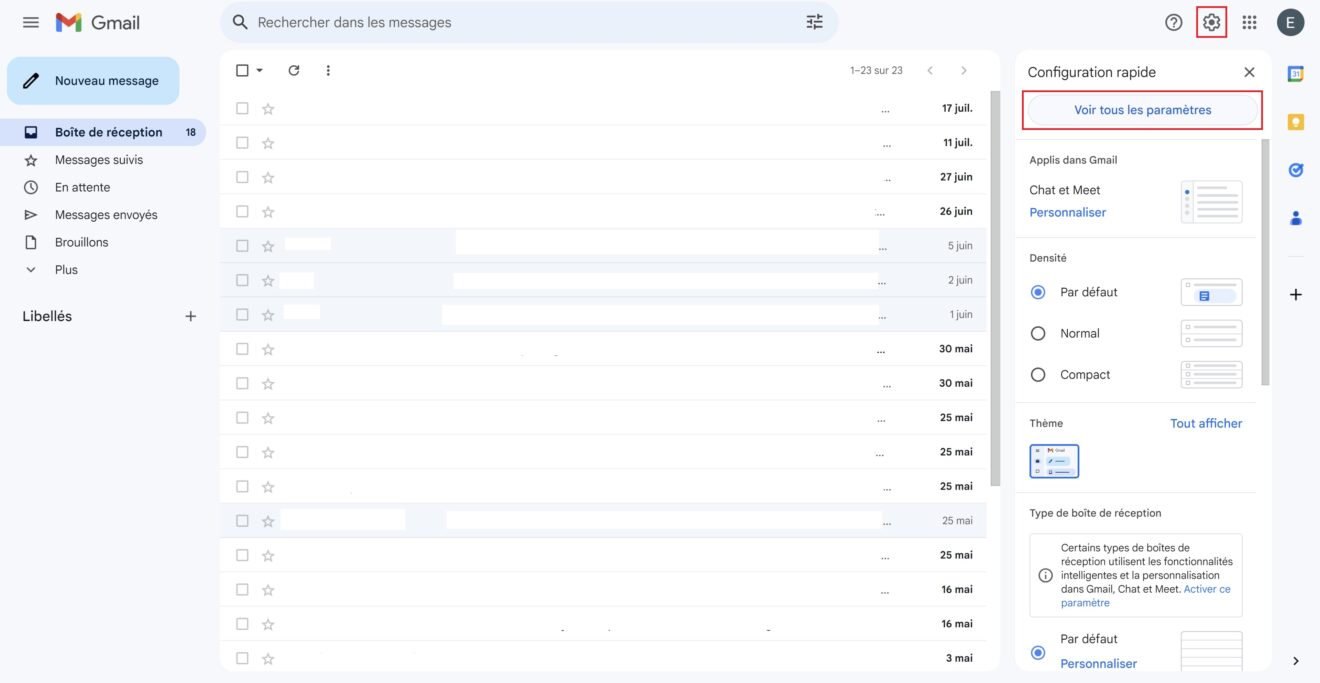The image size is (1320, 683).
Task: Open the Help question mark icon
Action: point(1174,22)
